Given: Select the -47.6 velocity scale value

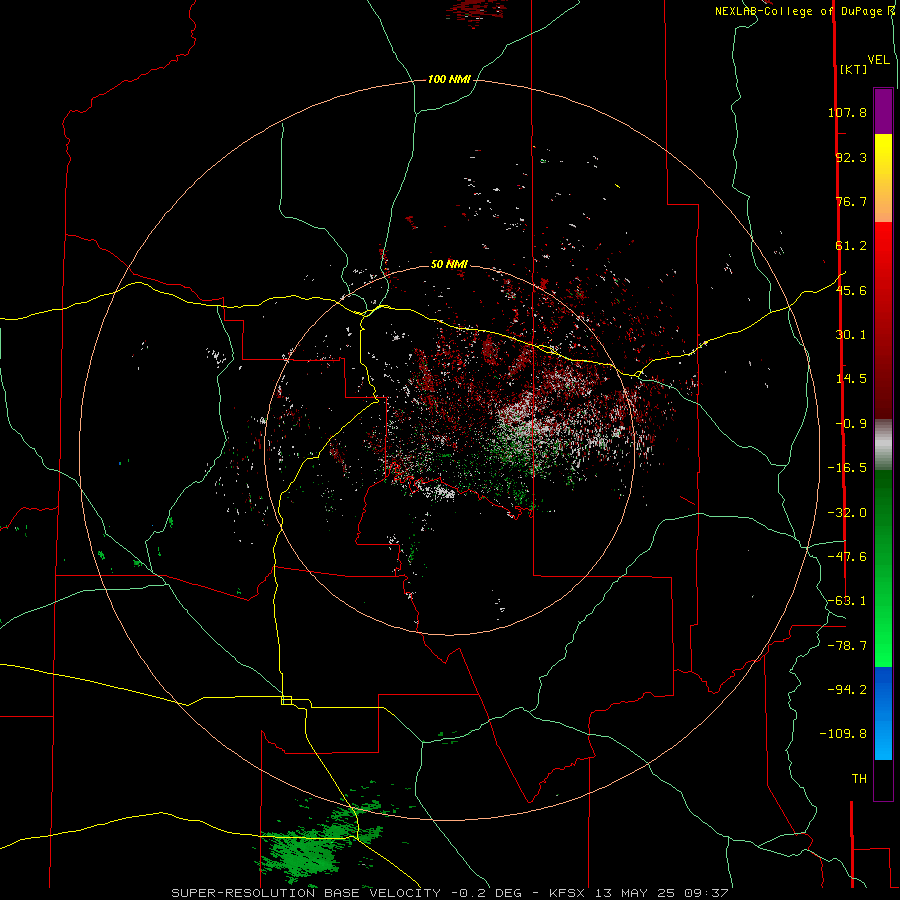Looking at the screenshot, I should point(847,557).
